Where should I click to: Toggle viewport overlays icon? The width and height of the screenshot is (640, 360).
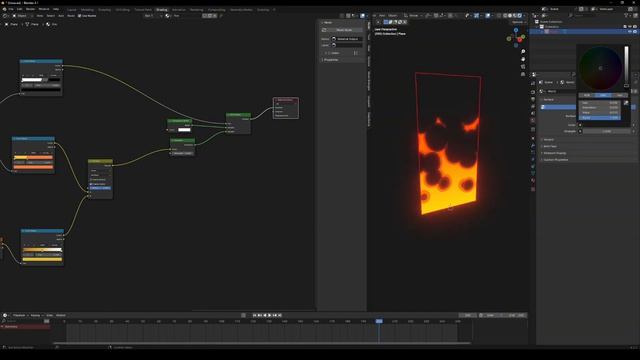[487, 16]
